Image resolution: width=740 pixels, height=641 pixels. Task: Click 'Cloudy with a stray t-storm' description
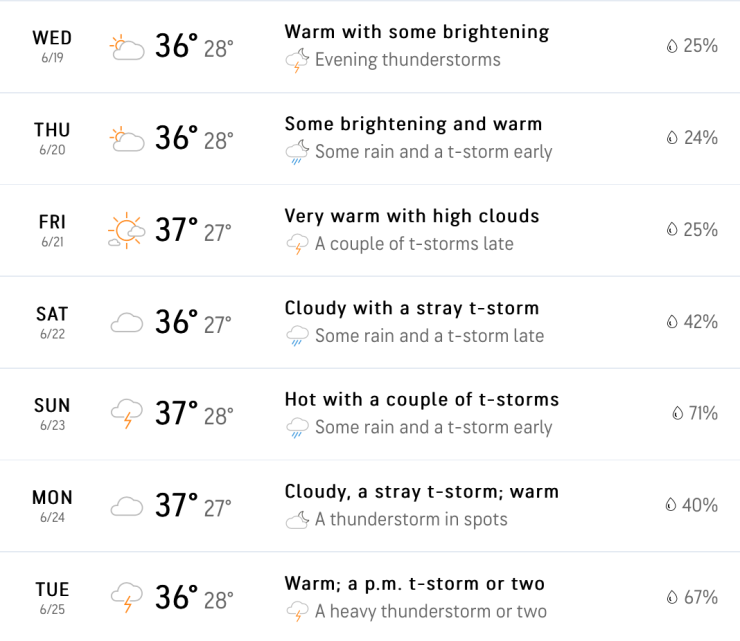412,308
